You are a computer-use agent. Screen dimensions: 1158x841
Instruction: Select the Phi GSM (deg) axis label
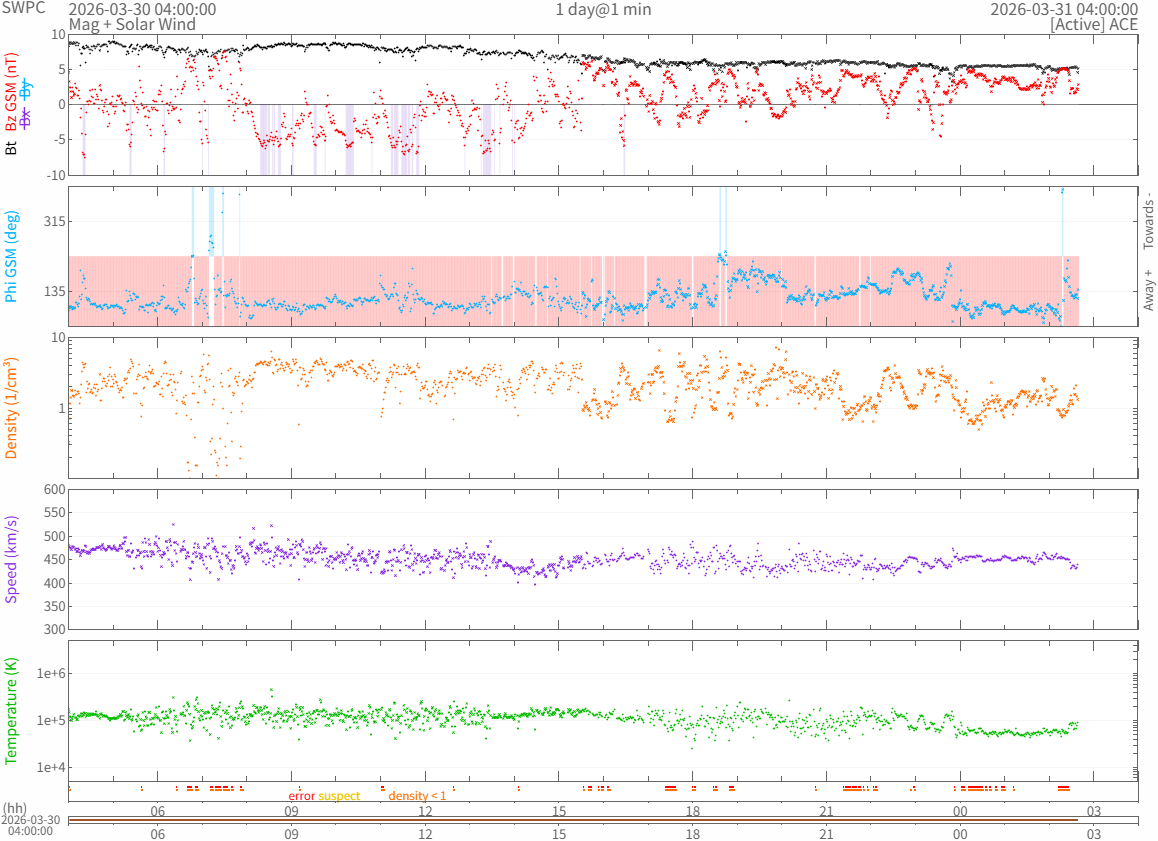click(x=12, y=256)
